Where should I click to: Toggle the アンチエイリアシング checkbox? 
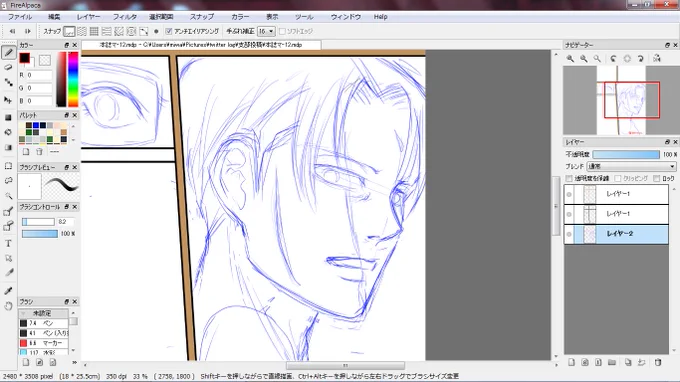point(169,31)
